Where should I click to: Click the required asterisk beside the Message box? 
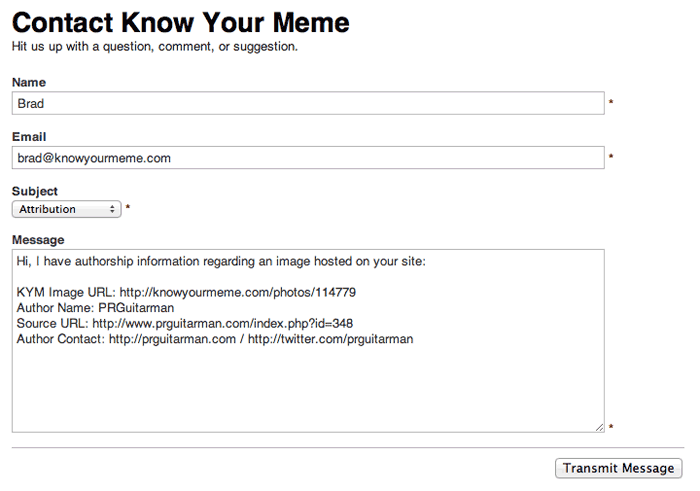pos(611,427)
